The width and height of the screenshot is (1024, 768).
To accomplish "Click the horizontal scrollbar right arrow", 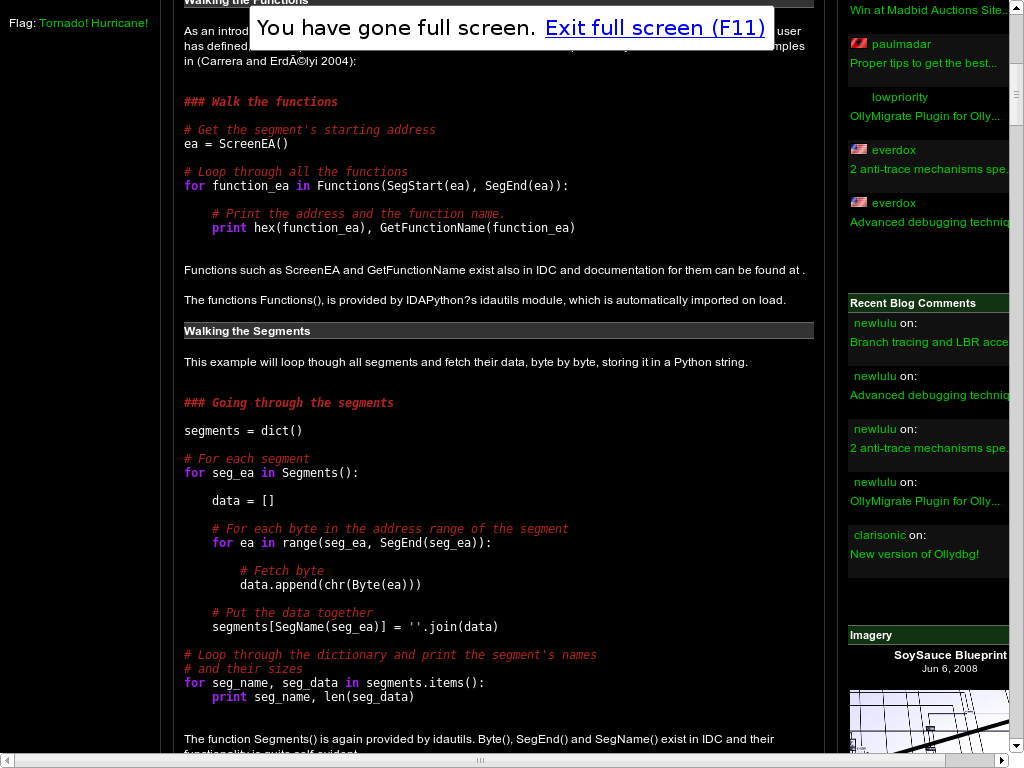I will click(x=1002, y=760).
